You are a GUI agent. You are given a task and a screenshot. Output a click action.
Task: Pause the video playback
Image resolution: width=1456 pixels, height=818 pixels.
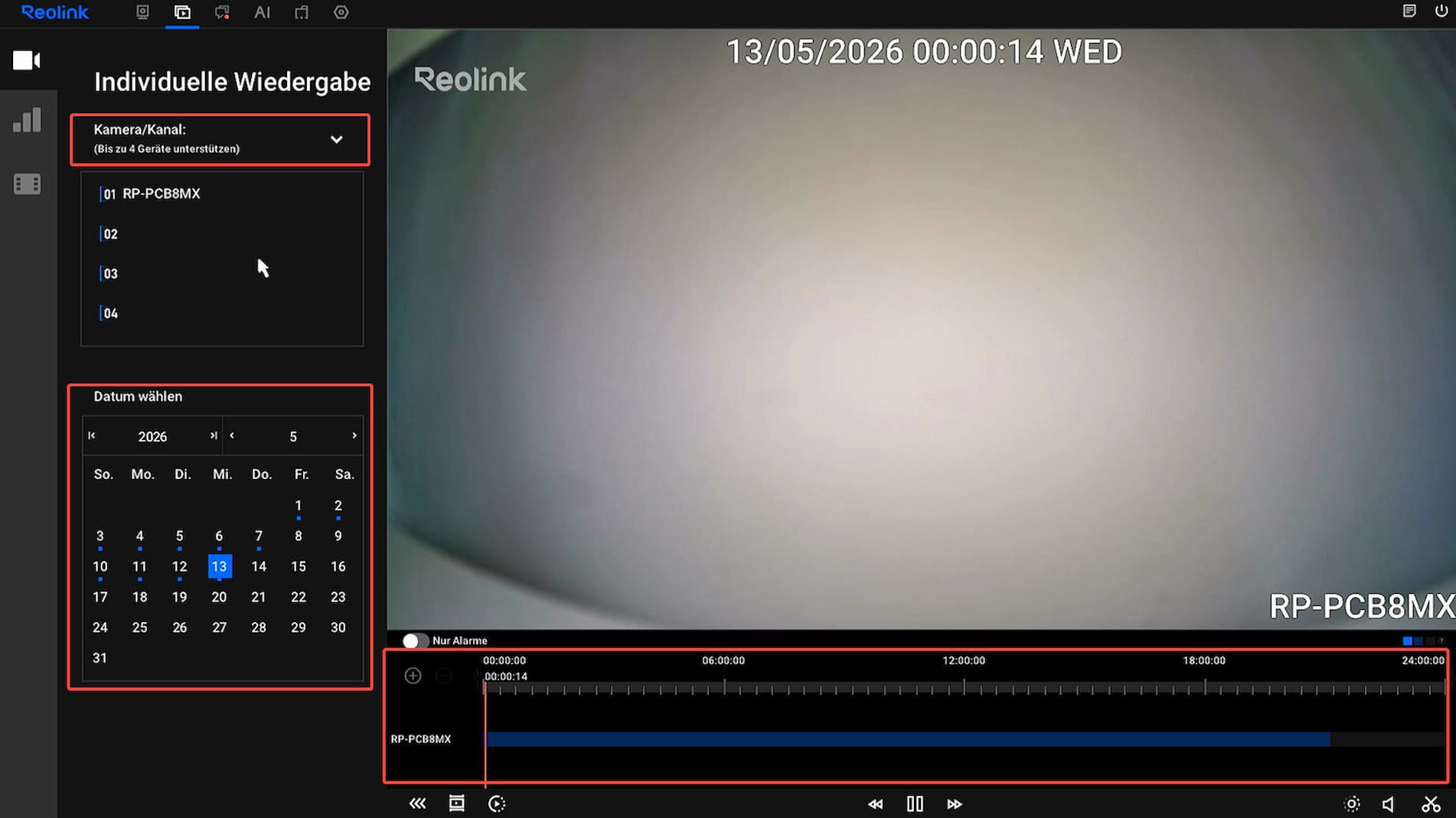(x=915, y=803)
